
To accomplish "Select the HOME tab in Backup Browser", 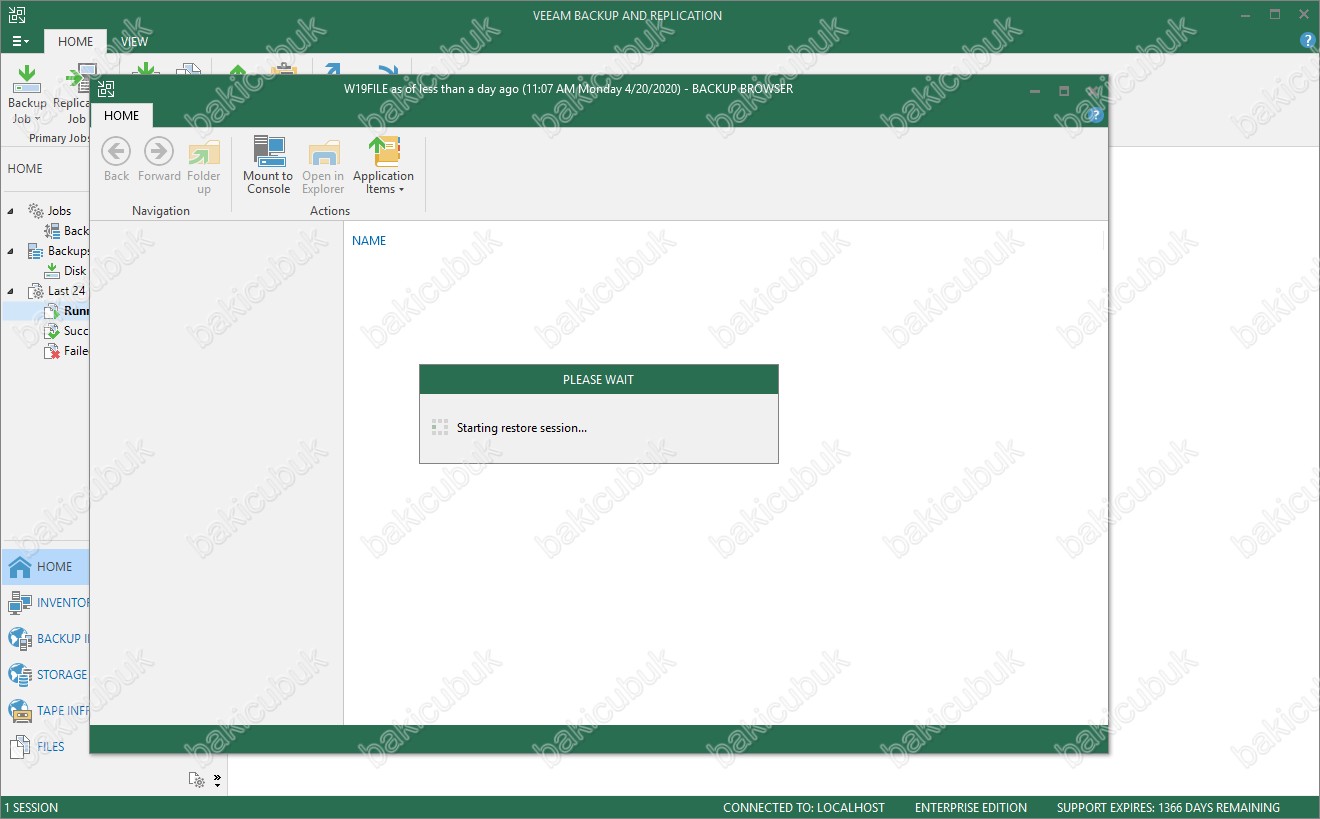I will tap(122, 115).
